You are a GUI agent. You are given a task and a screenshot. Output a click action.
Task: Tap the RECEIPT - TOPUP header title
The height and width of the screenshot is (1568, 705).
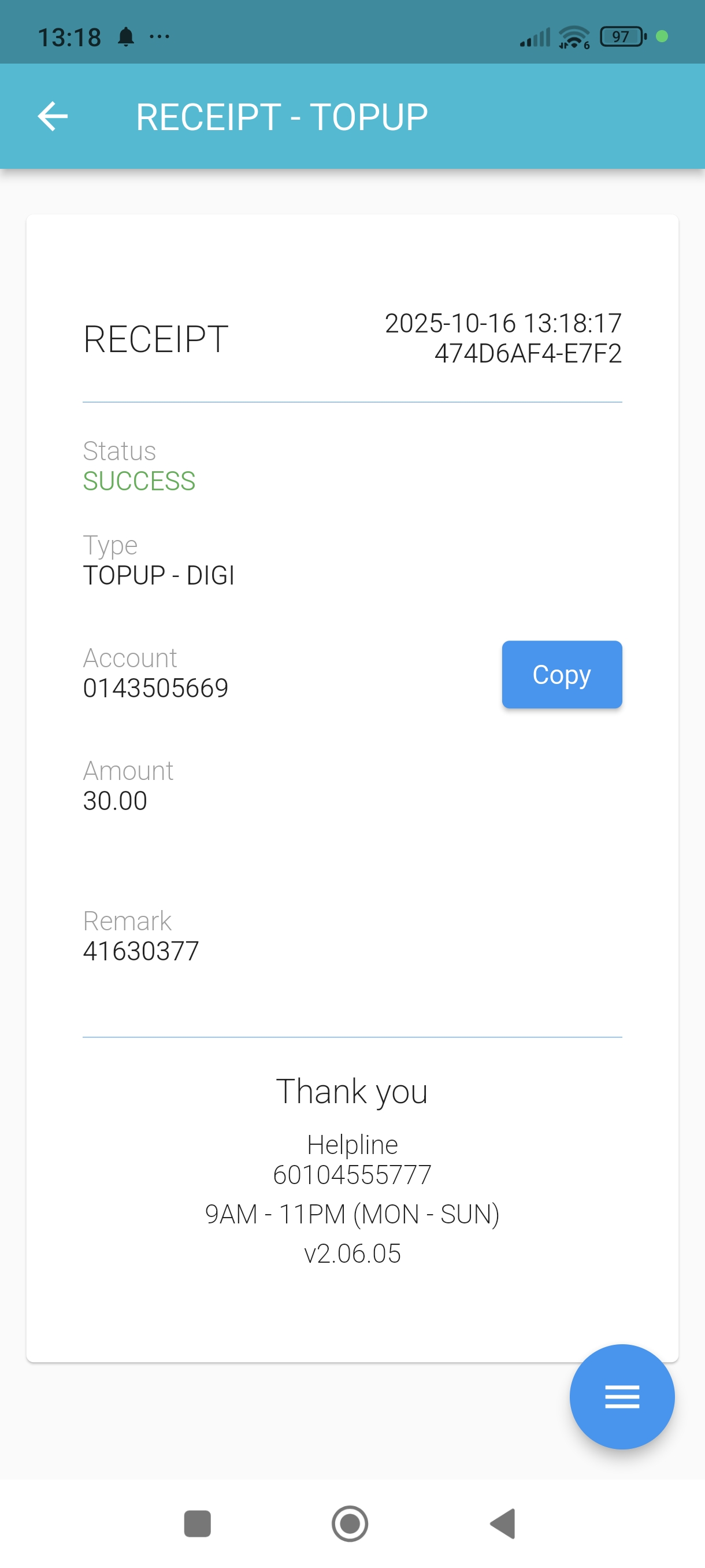[x=281, y=117]
